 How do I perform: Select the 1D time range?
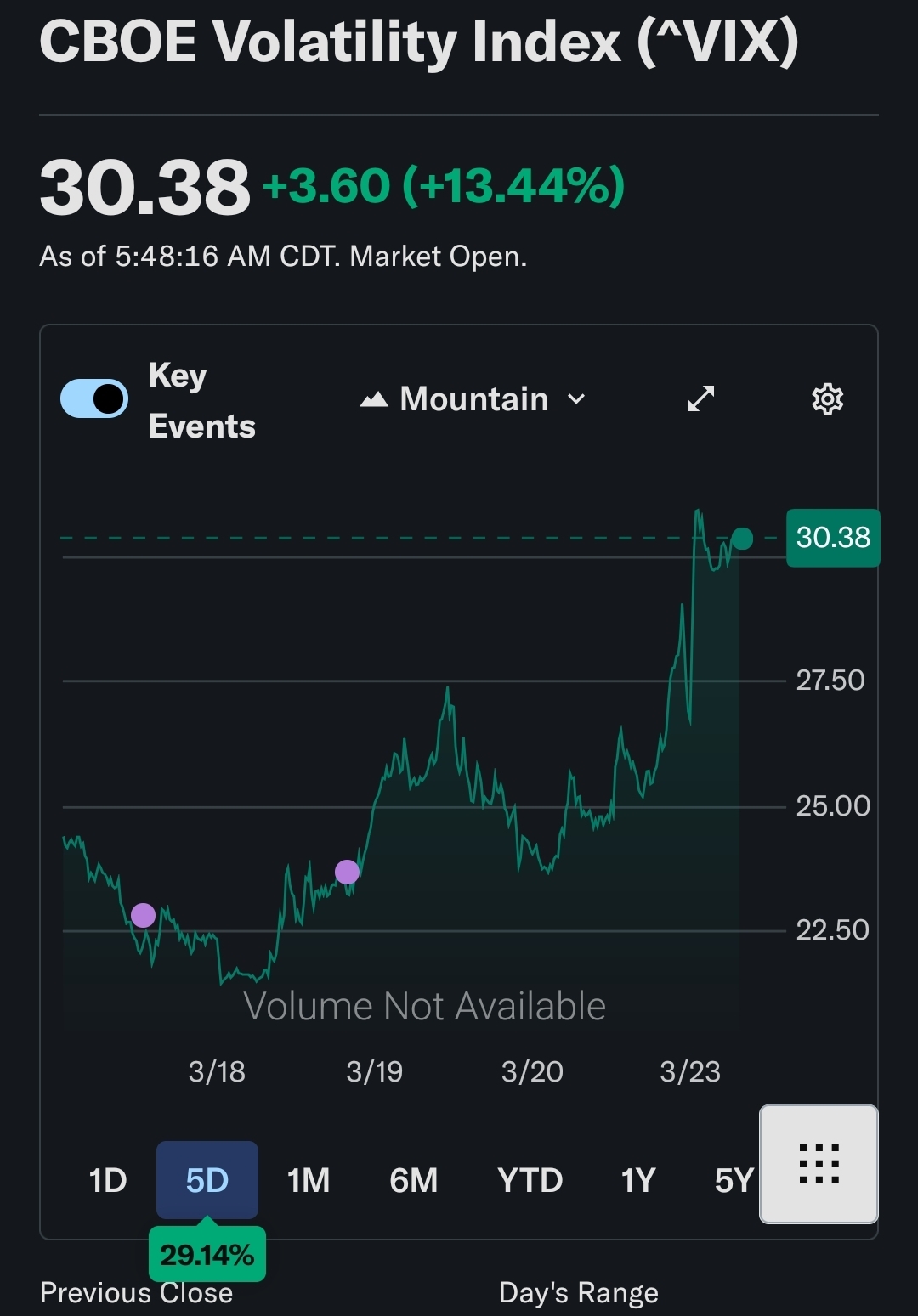(108, 1180)
